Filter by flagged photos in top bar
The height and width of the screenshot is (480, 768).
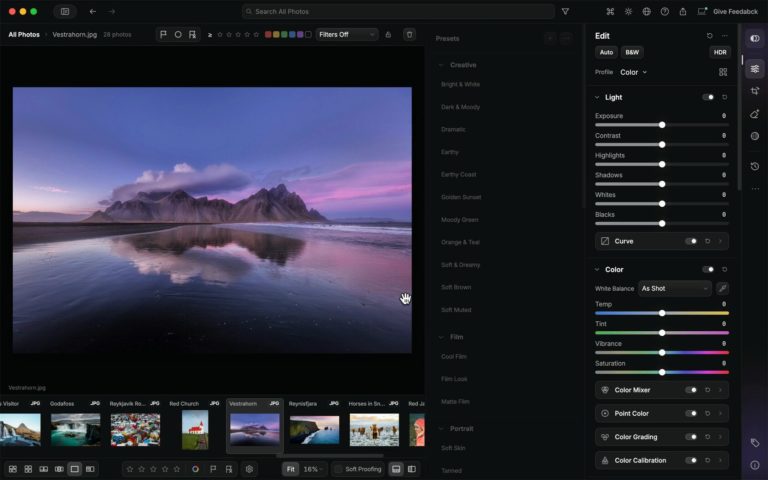[x=164, y=34]
